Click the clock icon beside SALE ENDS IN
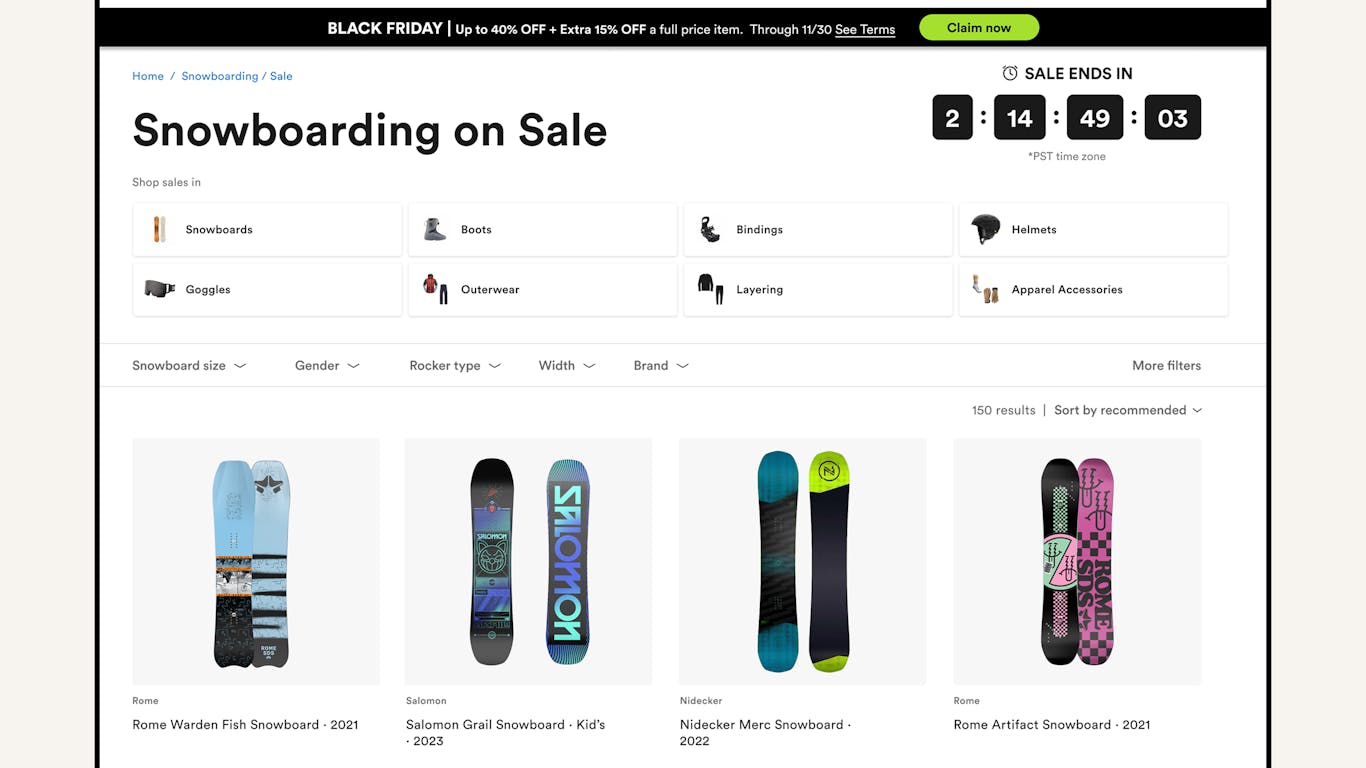Image resolution: width=1366 pixels, height=768 pixels. 1008,72
